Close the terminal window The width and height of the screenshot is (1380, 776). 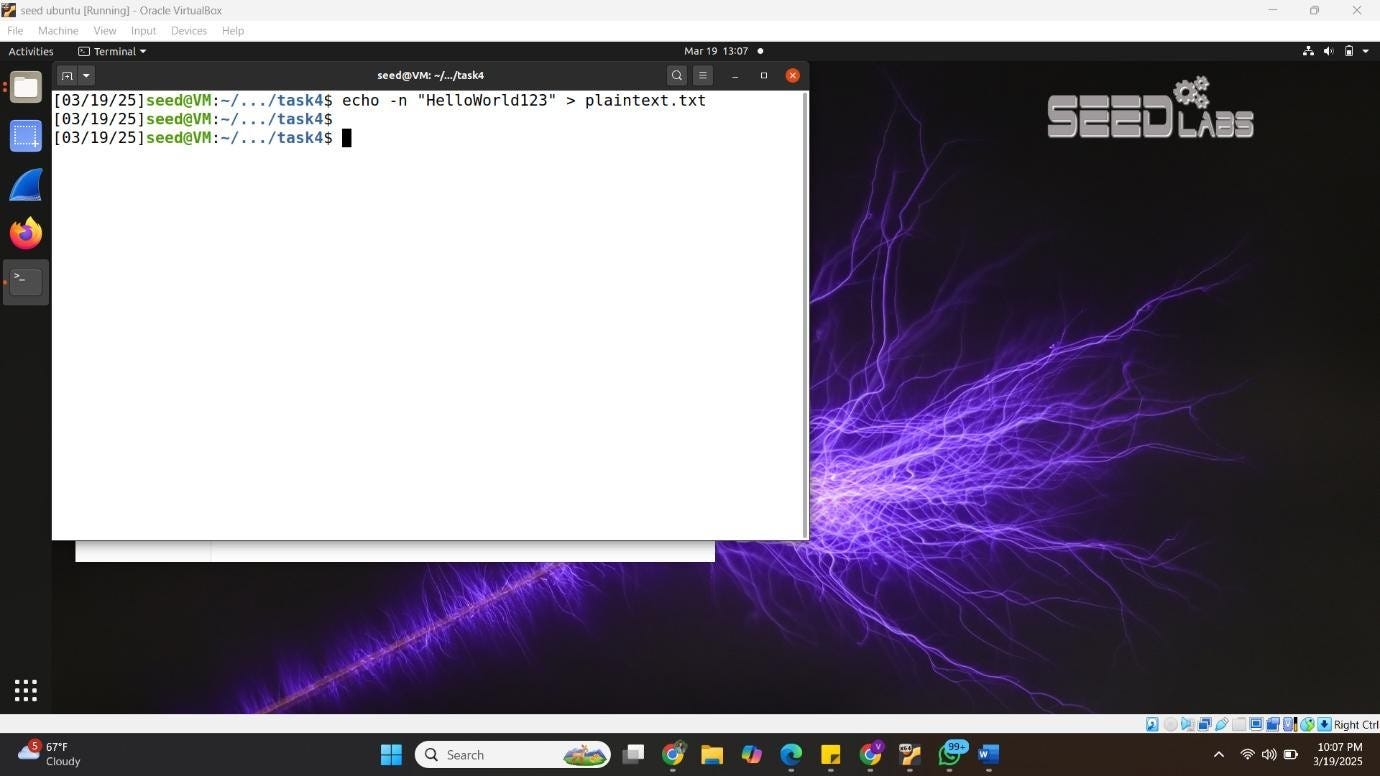pos(793,75)
